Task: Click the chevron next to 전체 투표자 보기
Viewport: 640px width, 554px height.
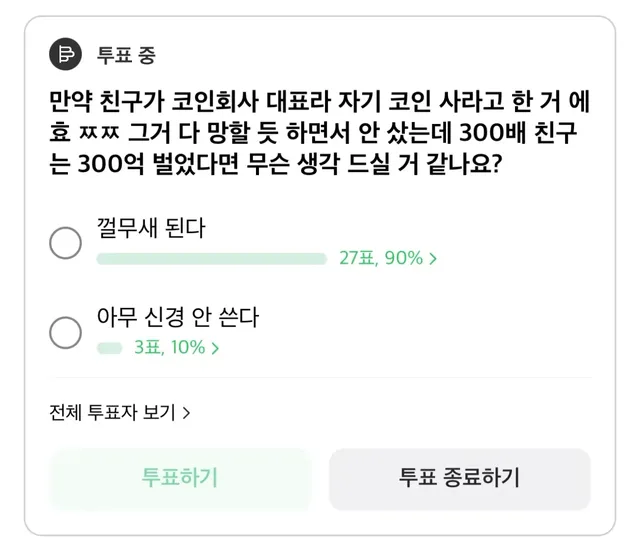Action: coord(187,411)
